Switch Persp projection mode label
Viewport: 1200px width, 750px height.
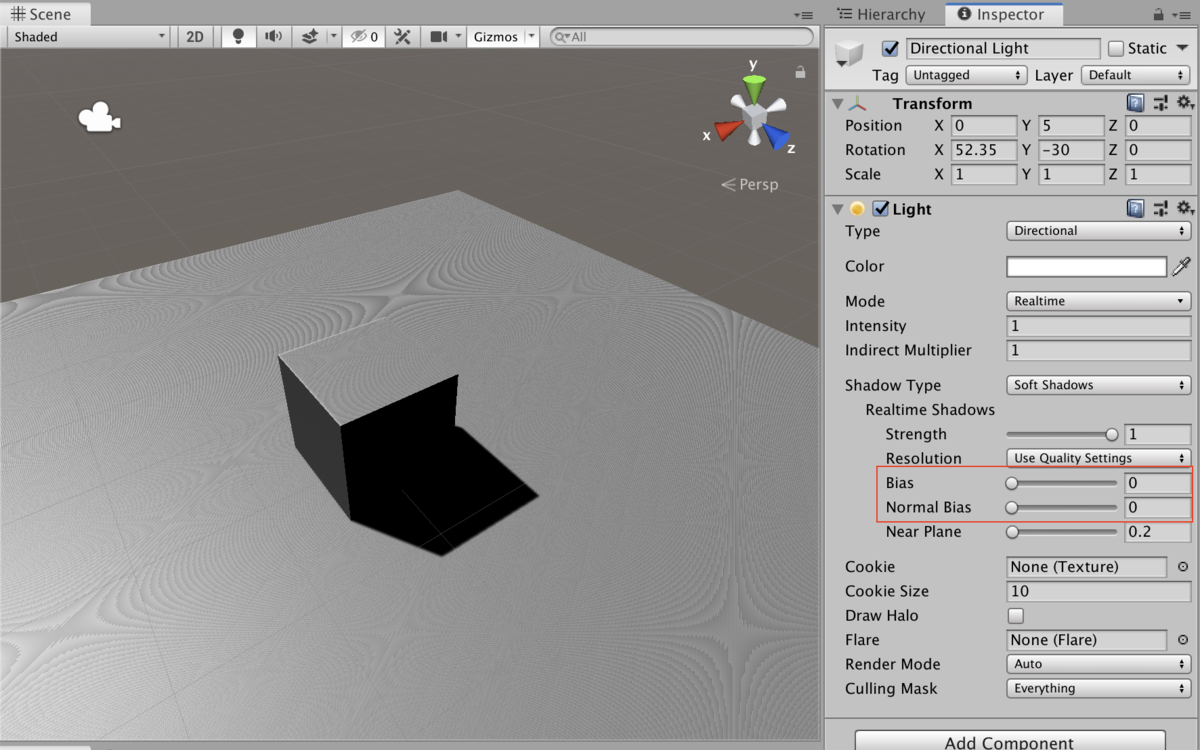click(758, 185)
